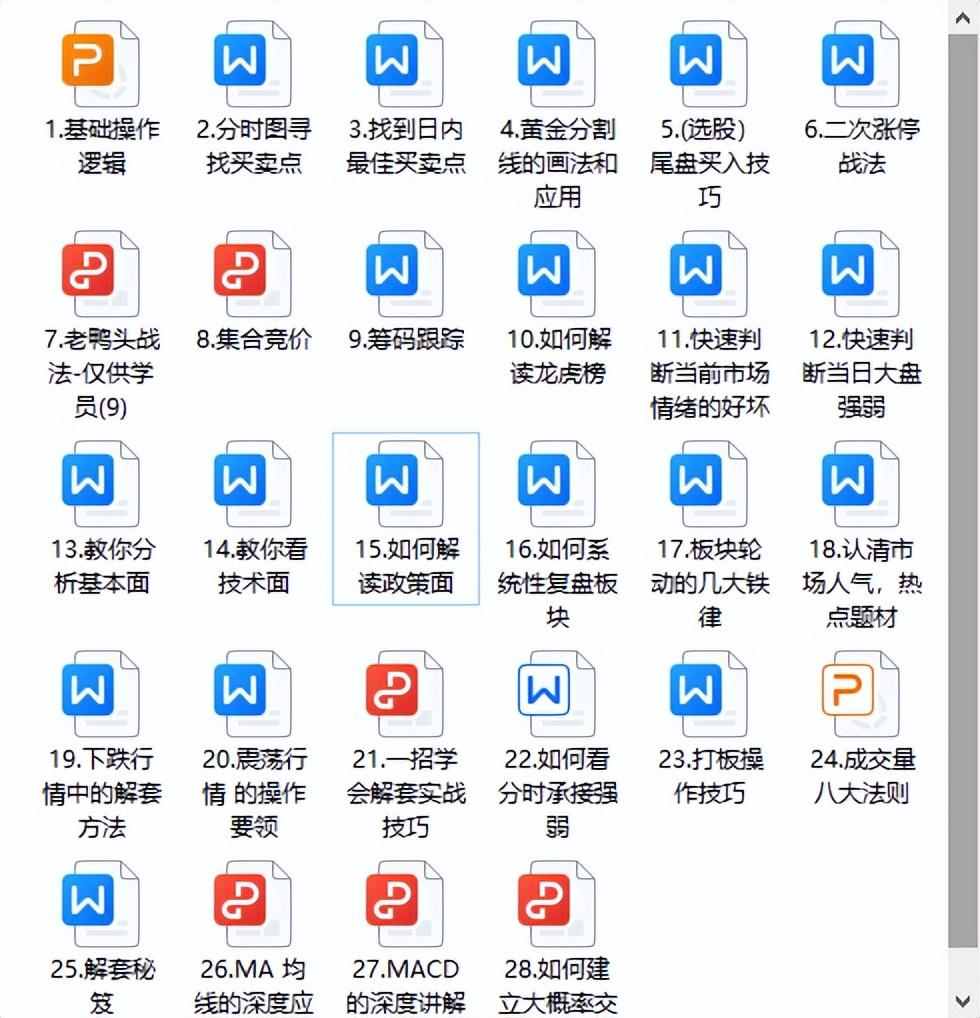The height and width of the screenshot is (1018, 980).
Task: Click the file name 25.解套秘笈
Action: coord(103,986)
